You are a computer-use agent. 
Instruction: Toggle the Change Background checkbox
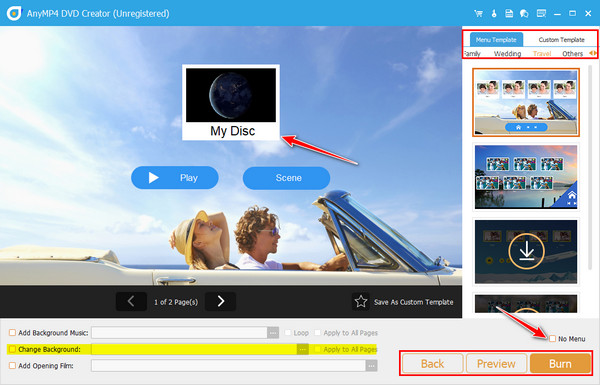[12, 349]
